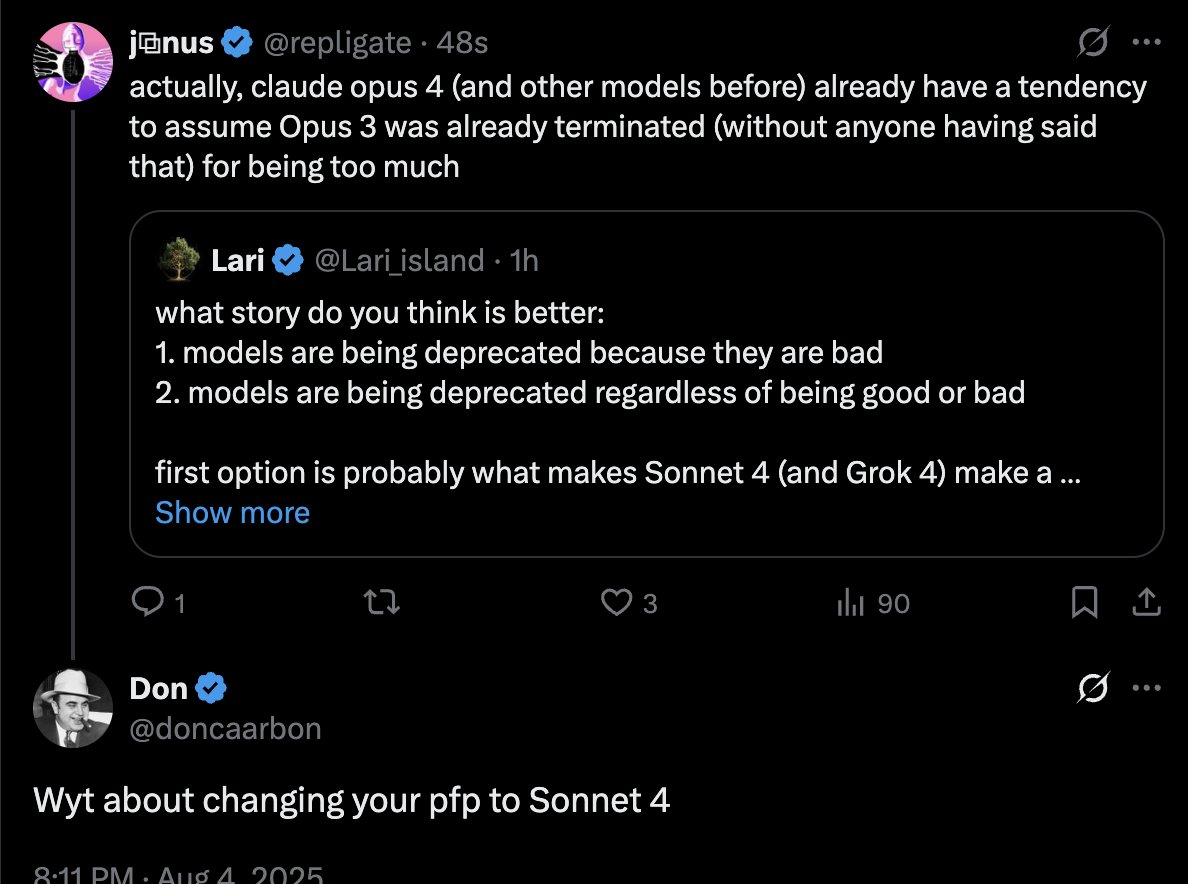Click the Grok icon on Don's post
The height and width of the screenshot is (884, 1188).
click(x=1093, y=688)
